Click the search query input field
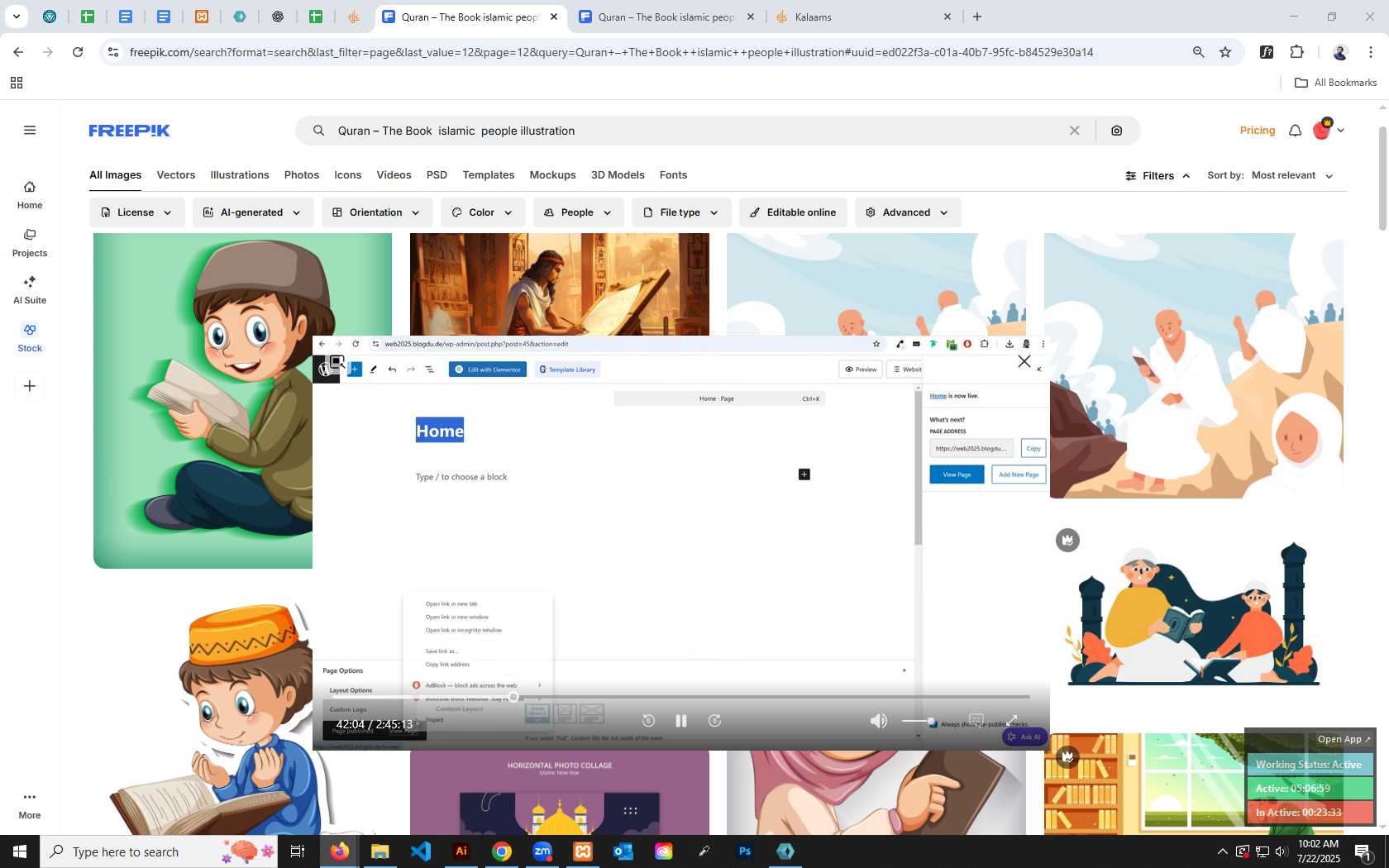Screen dimensions: 1389x868 (694, 131)
